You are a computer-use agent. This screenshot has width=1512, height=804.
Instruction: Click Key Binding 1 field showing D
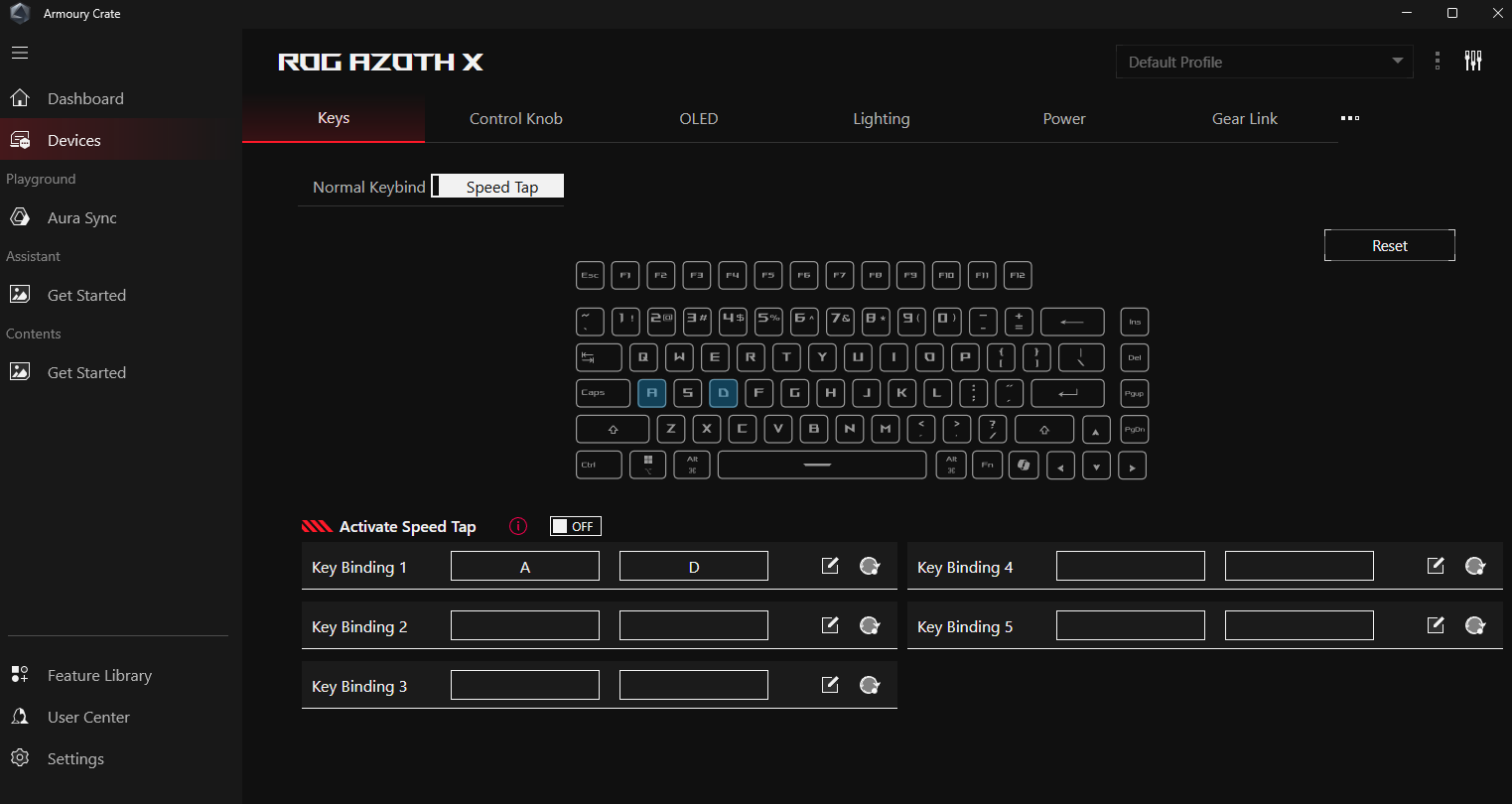(694, 567)
